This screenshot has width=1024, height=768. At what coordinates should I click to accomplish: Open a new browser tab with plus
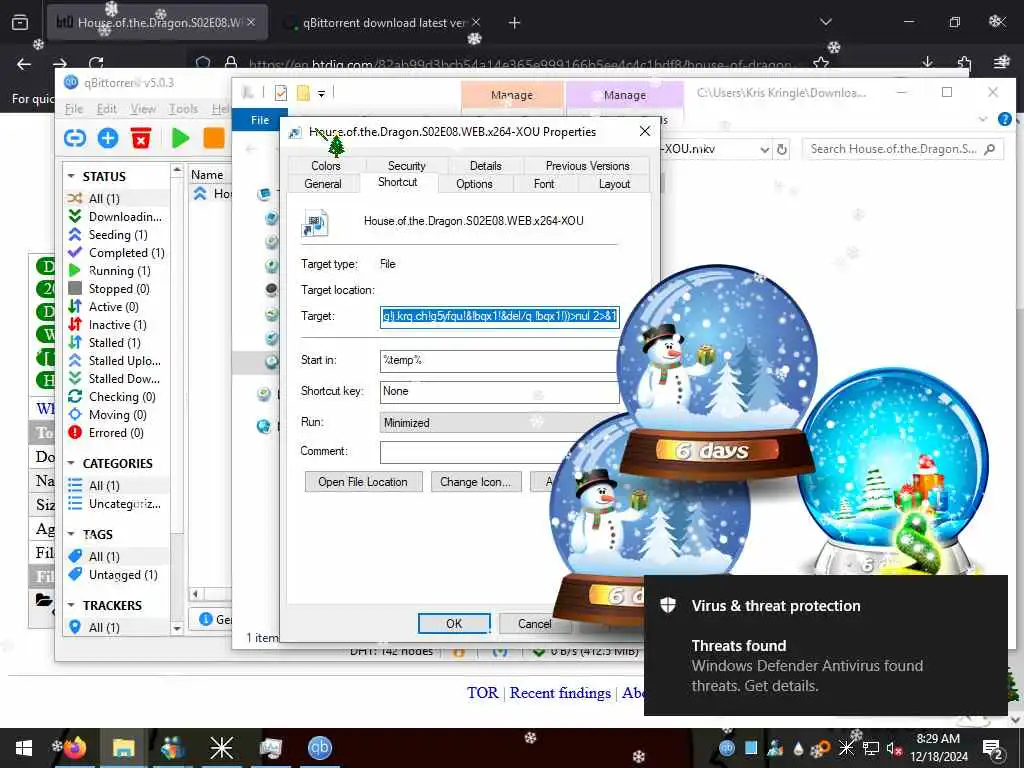click(515, 23)
